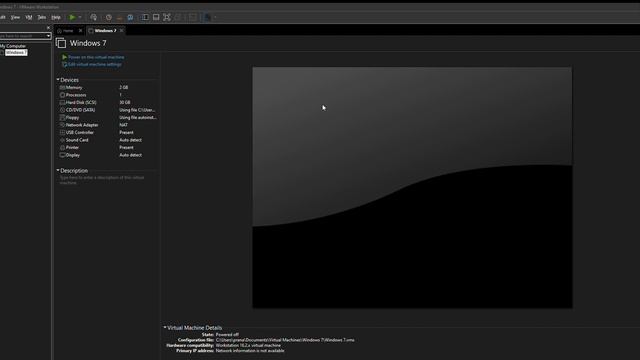Screen dimensions: 640x360
Task: Click the green Power On play toolbar icon
Action: coord(72,17)
